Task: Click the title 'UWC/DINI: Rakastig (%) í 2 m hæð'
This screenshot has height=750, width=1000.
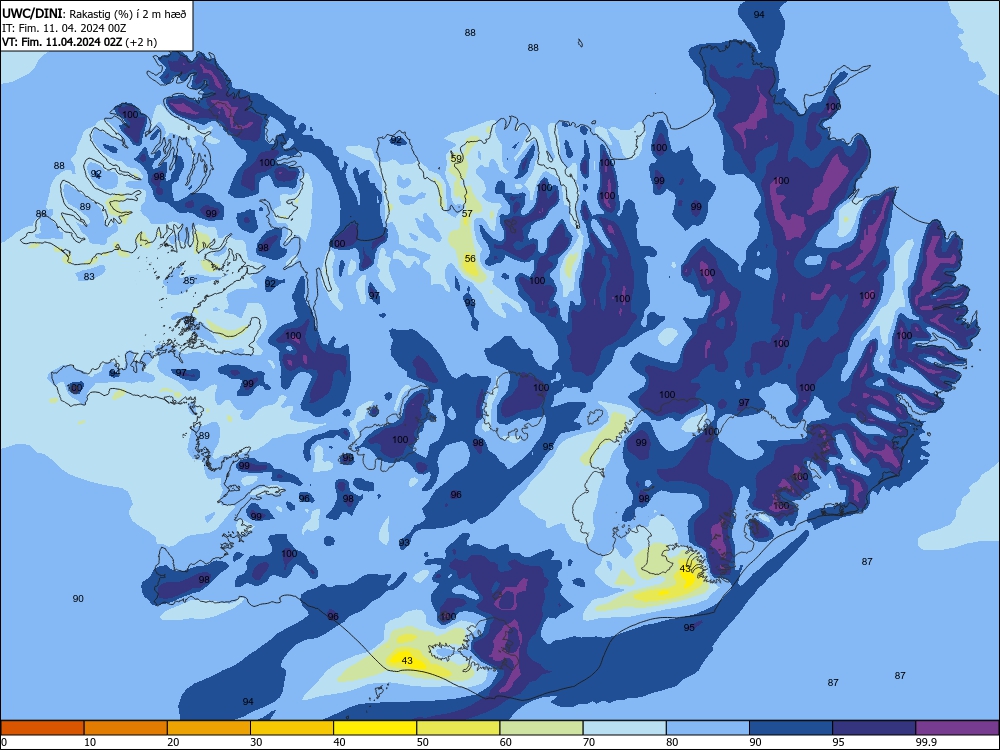Action: click(x=94, y=13)
